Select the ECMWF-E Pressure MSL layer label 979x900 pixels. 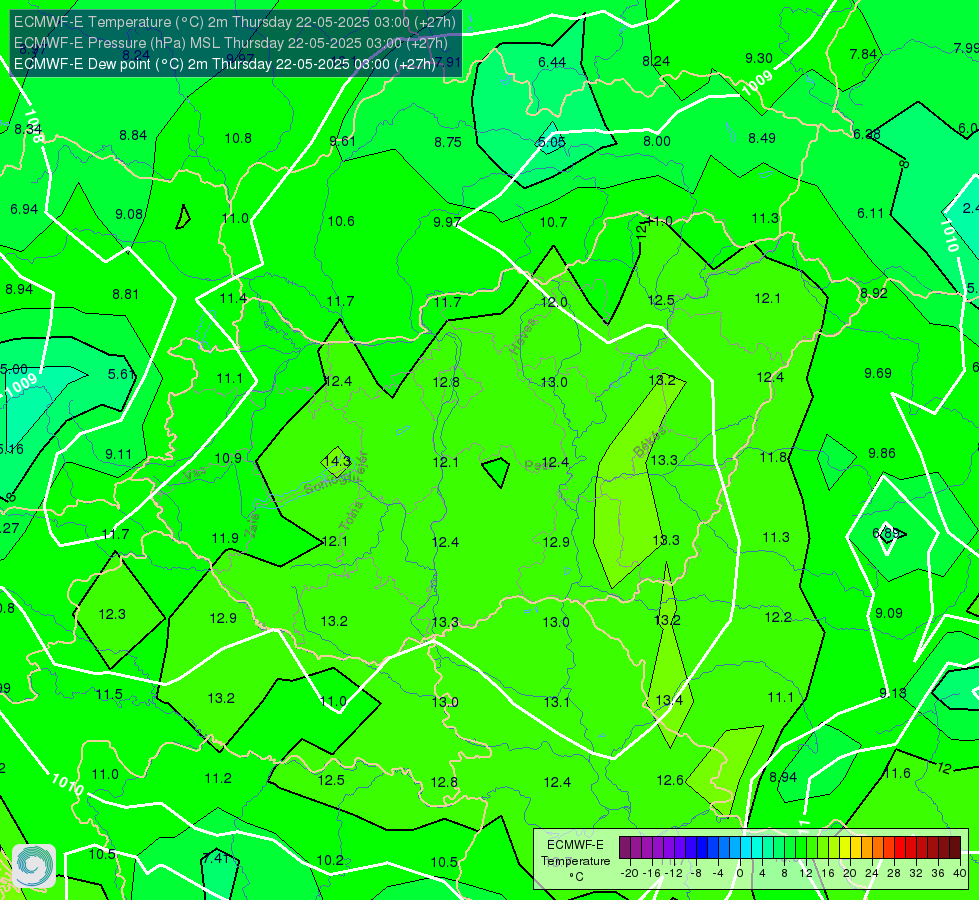[x=231, y=43]
